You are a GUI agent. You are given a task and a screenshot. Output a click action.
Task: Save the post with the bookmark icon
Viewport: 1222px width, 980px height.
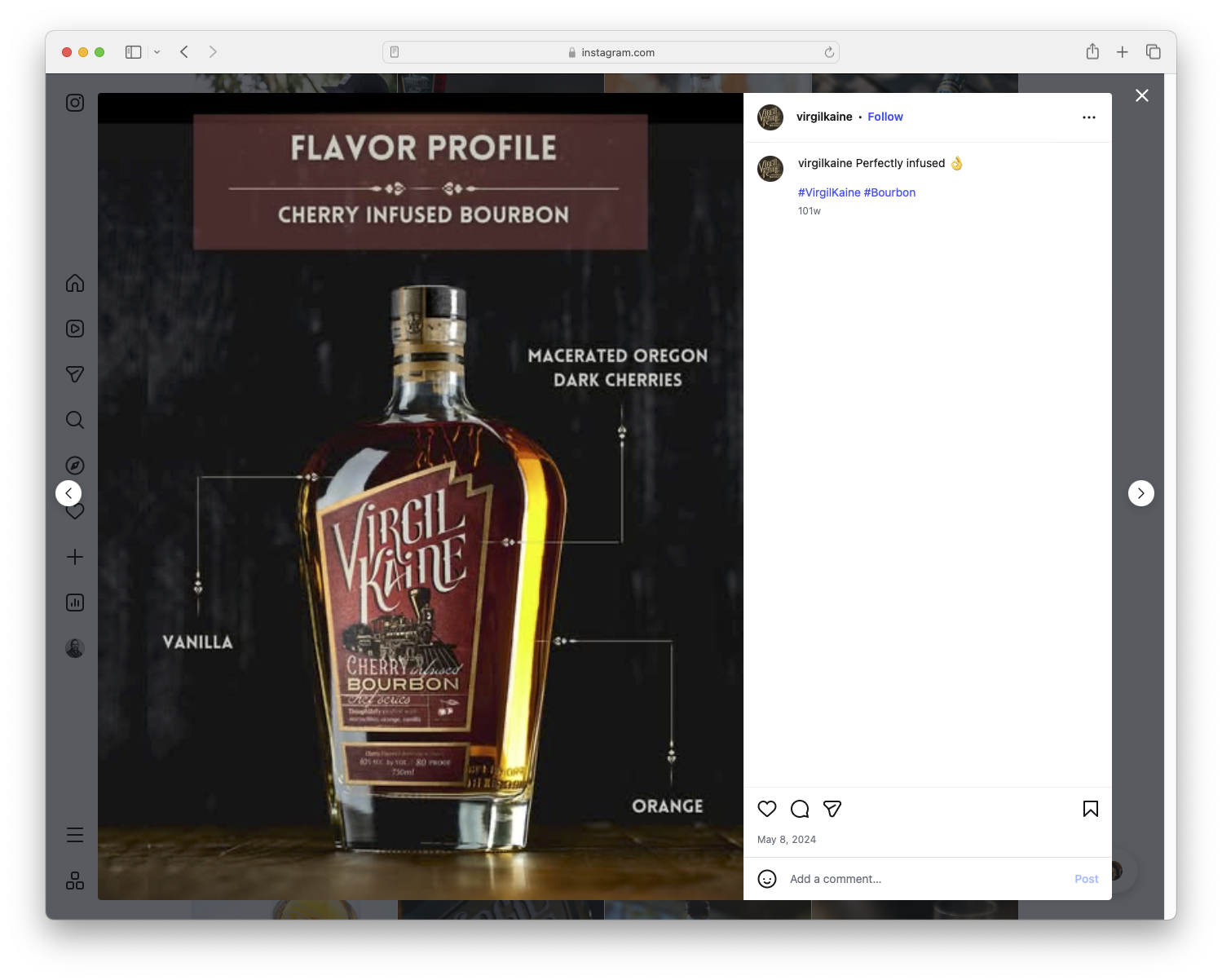tap(1089, 809)
